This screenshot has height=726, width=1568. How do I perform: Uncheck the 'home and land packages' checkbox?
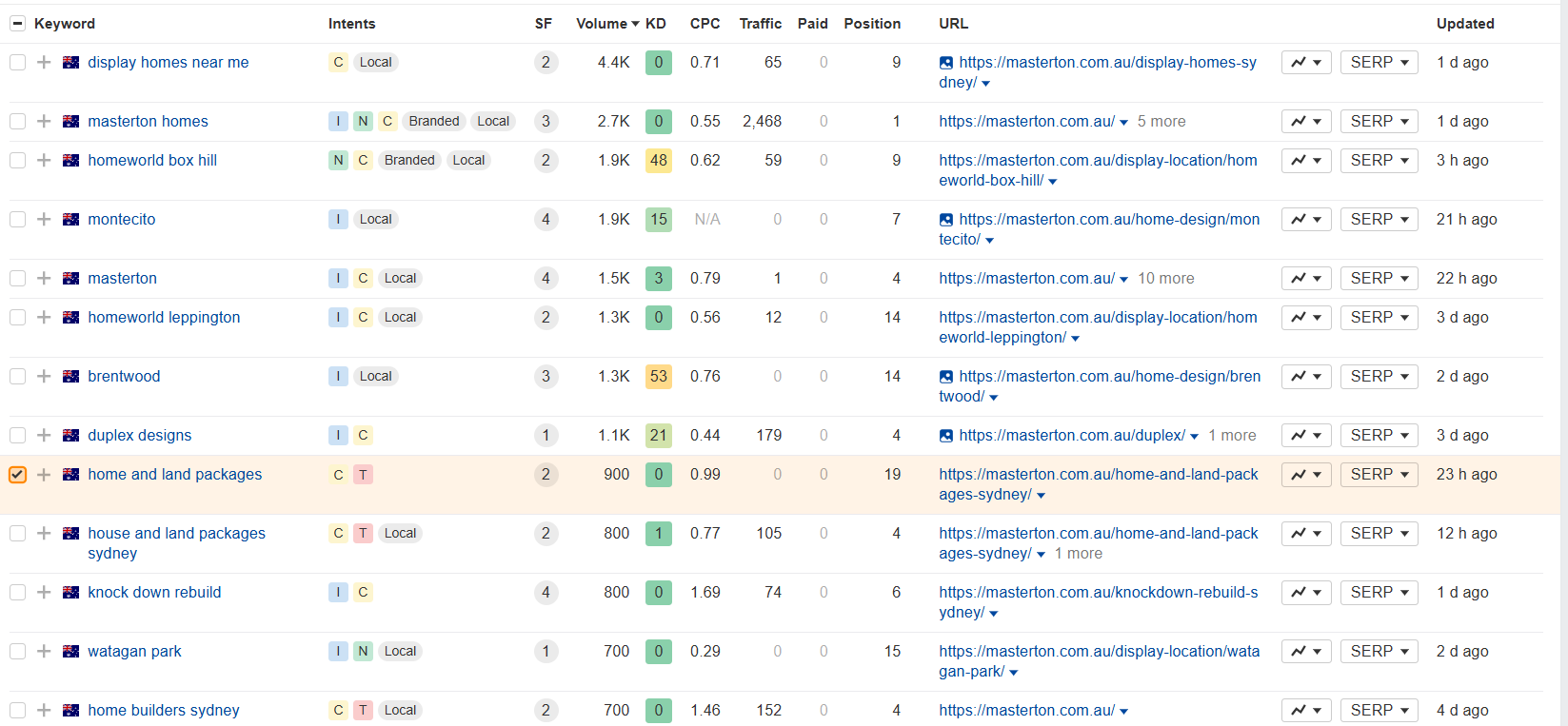pos(17,475)
